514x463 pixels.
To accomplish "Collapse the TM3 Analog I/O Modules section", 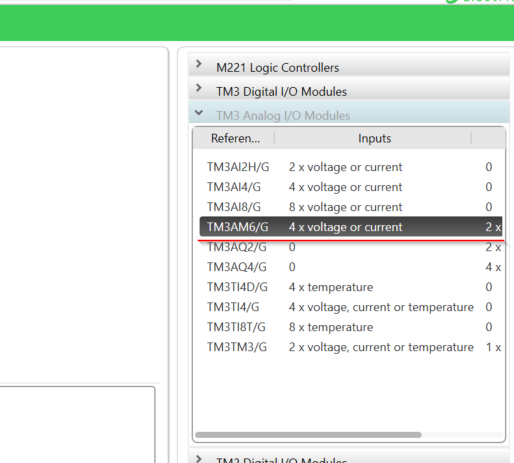I will click(x=349, y=113).
